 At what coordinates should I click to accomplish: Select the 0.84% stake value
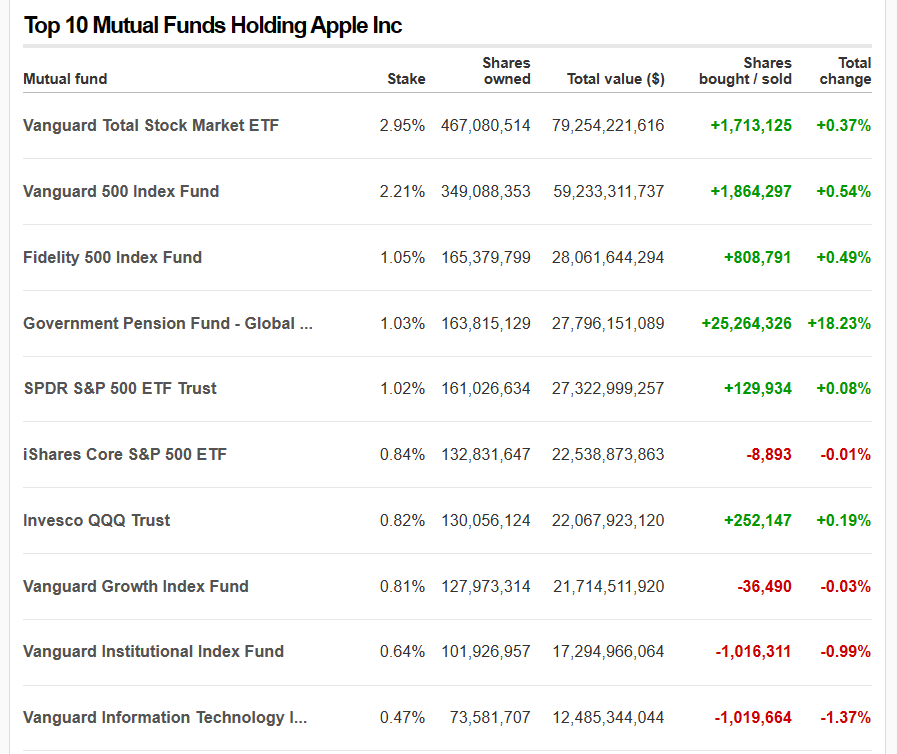(402, 454)
